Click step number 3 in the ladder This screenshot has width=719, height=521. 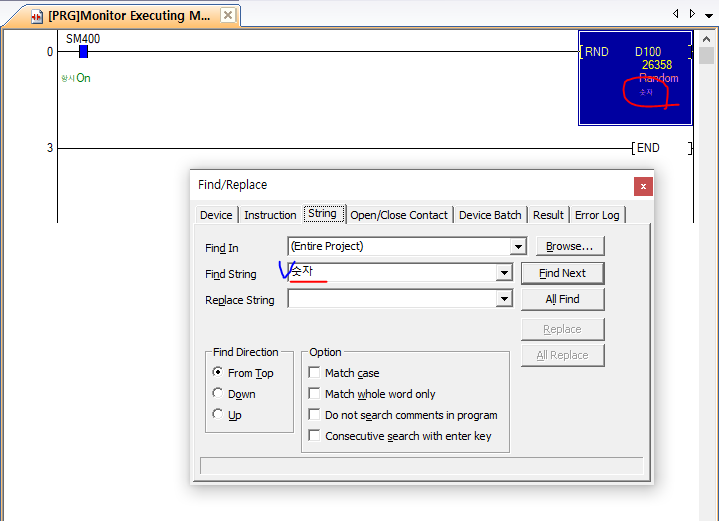click(x=50, y=148)
